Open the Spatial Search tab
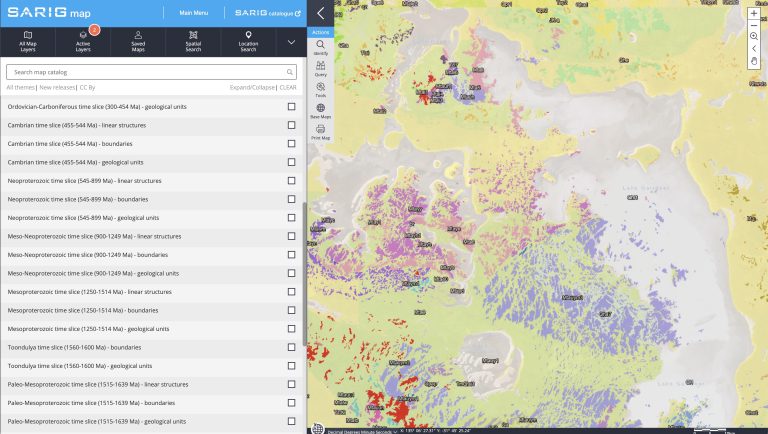Screen dimensions: 768x434 (193, 42)
